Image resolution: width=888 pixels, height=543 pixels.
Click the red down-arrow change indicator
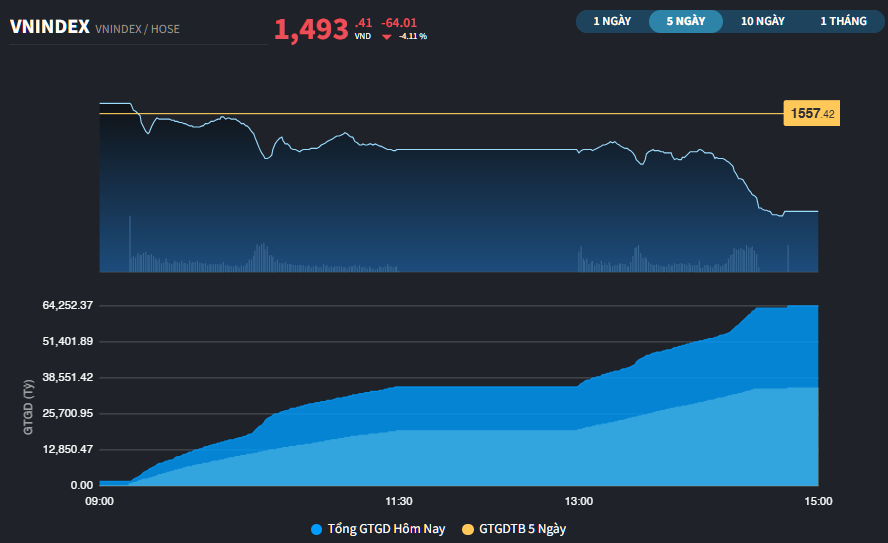pos(387,36)
